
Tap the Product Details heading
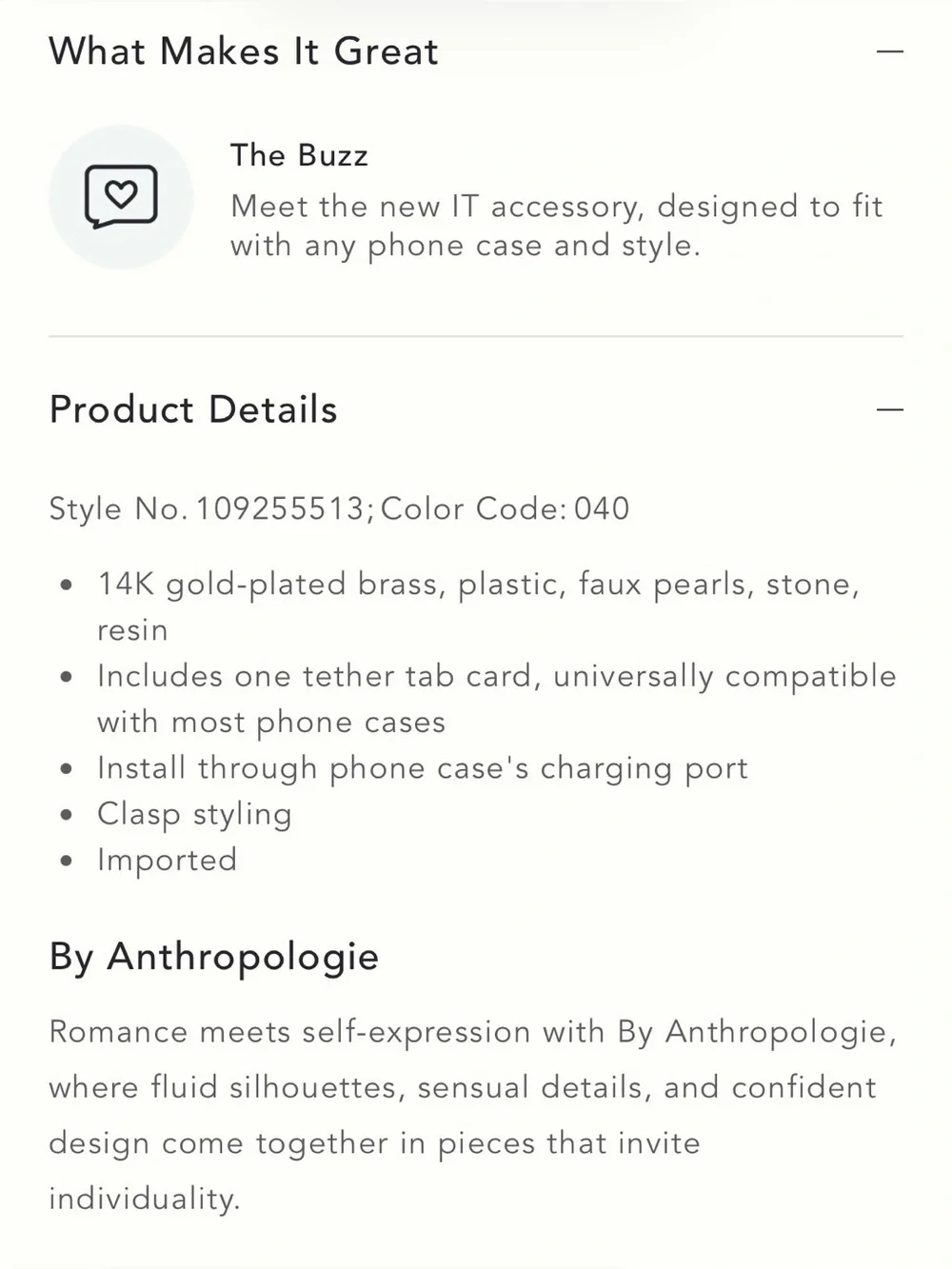(x=193, y=409)
